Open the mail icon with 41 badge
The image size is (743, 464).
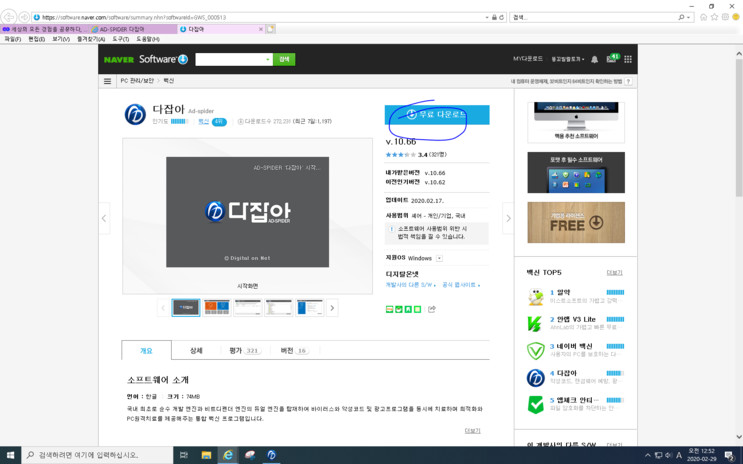pyautogui.click(x=612, y=58)
